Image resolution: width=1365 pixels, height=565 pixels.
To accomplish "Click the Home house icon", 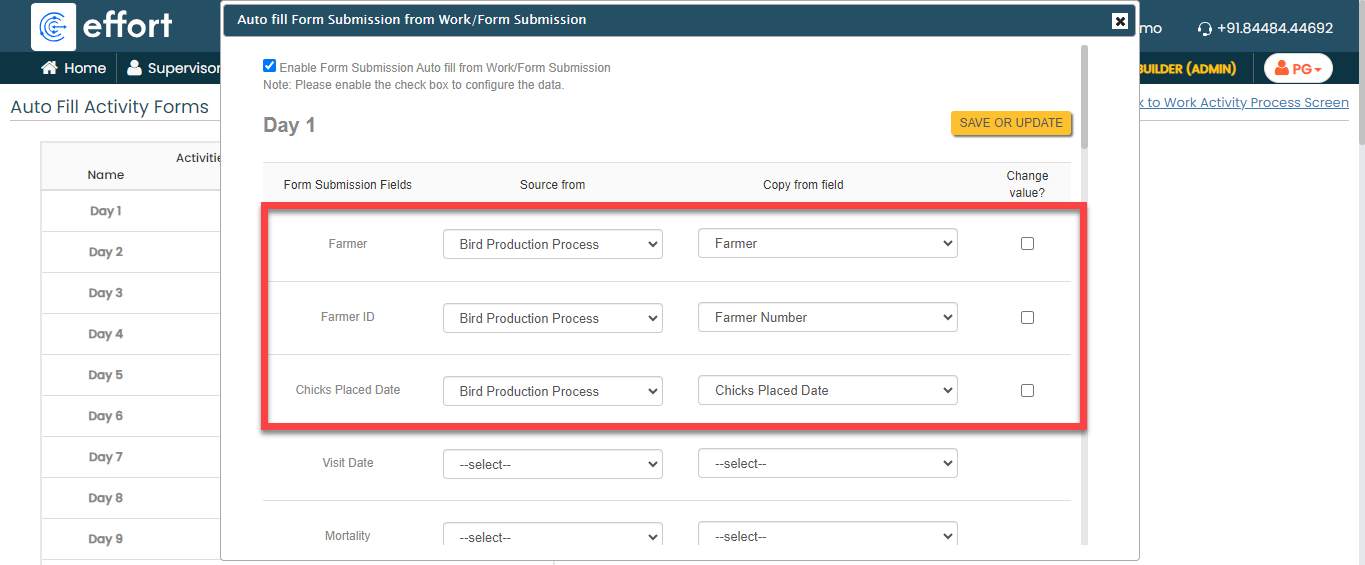I will (48, 68).
